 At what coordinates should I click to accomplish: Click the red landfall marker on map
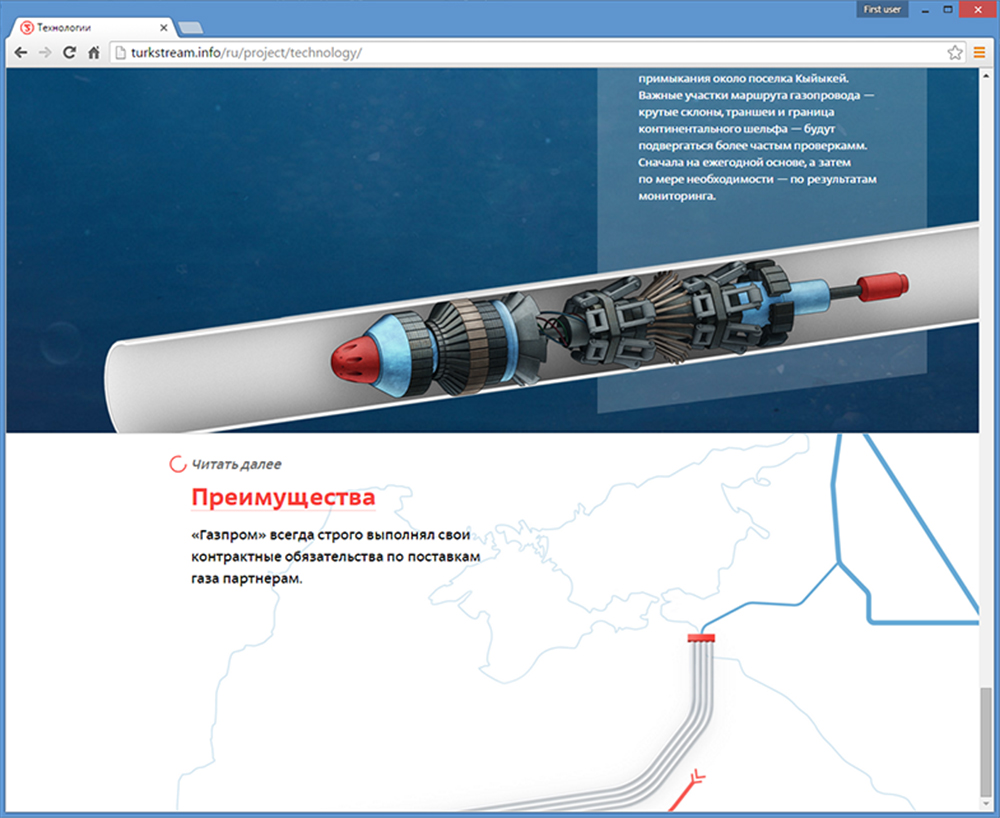[701, 637]
